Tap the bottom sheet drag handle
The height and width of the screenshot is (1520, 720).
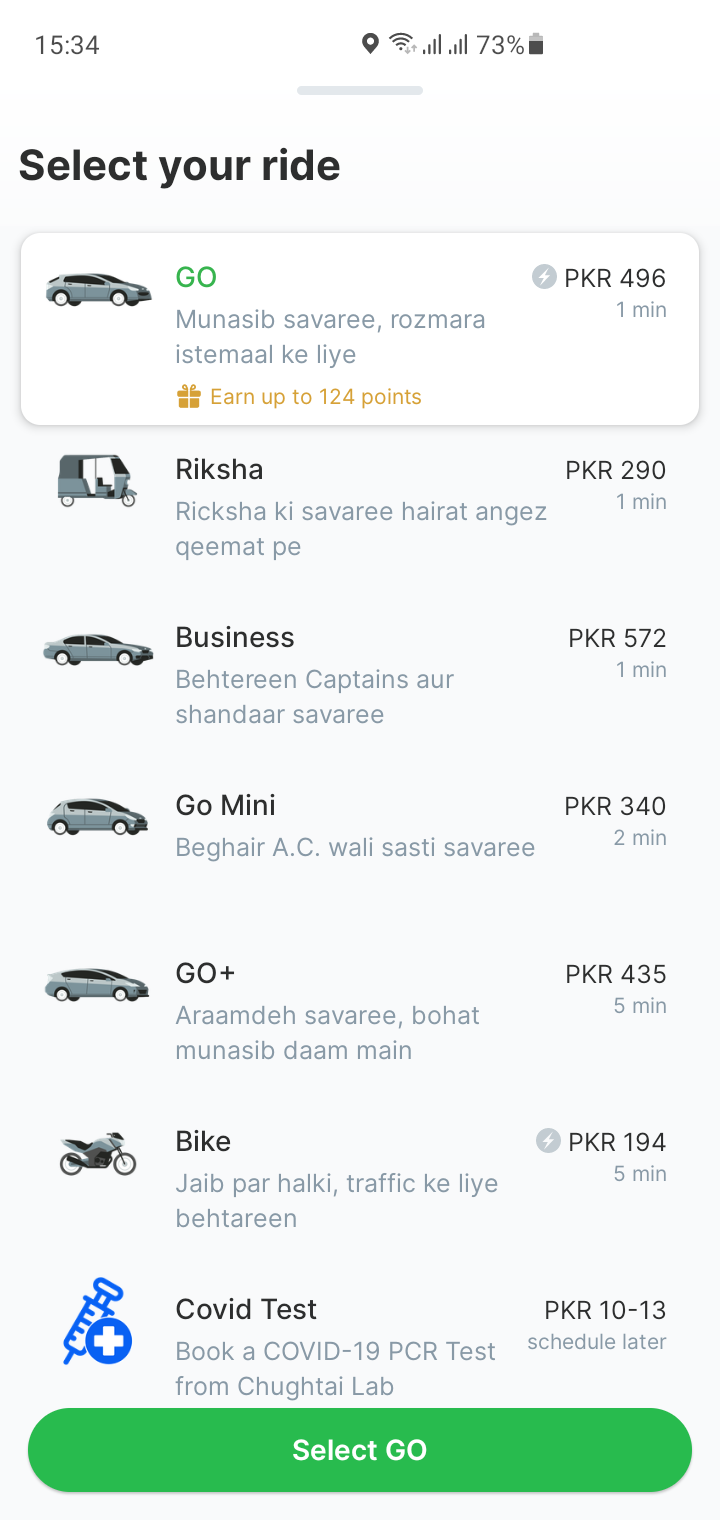tap(360, 91)
